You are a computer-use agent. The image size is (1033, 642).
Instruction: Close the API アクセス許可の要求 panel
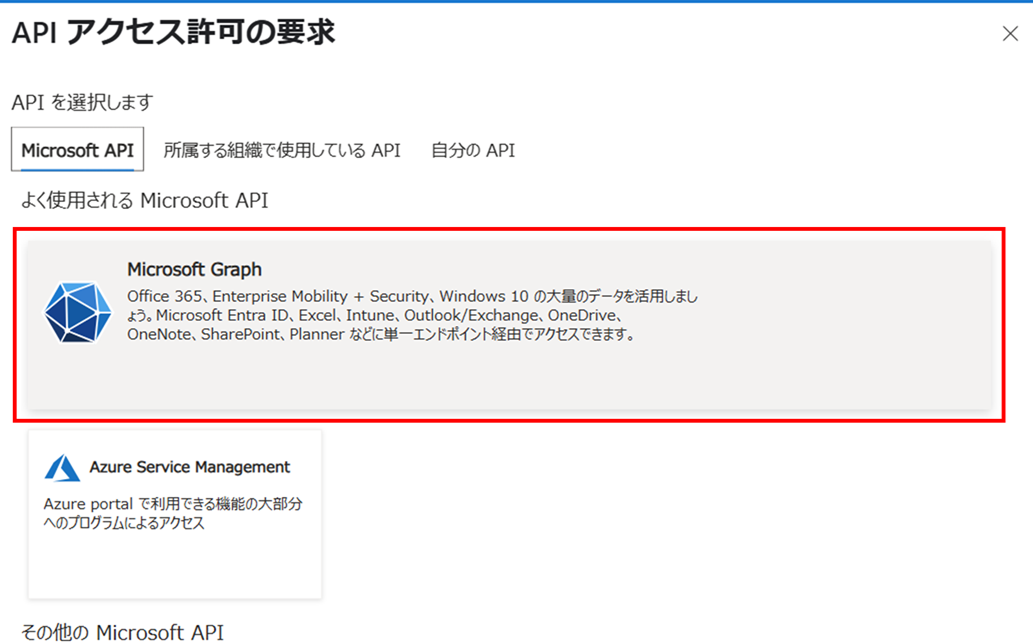[x=1010, y=34]
